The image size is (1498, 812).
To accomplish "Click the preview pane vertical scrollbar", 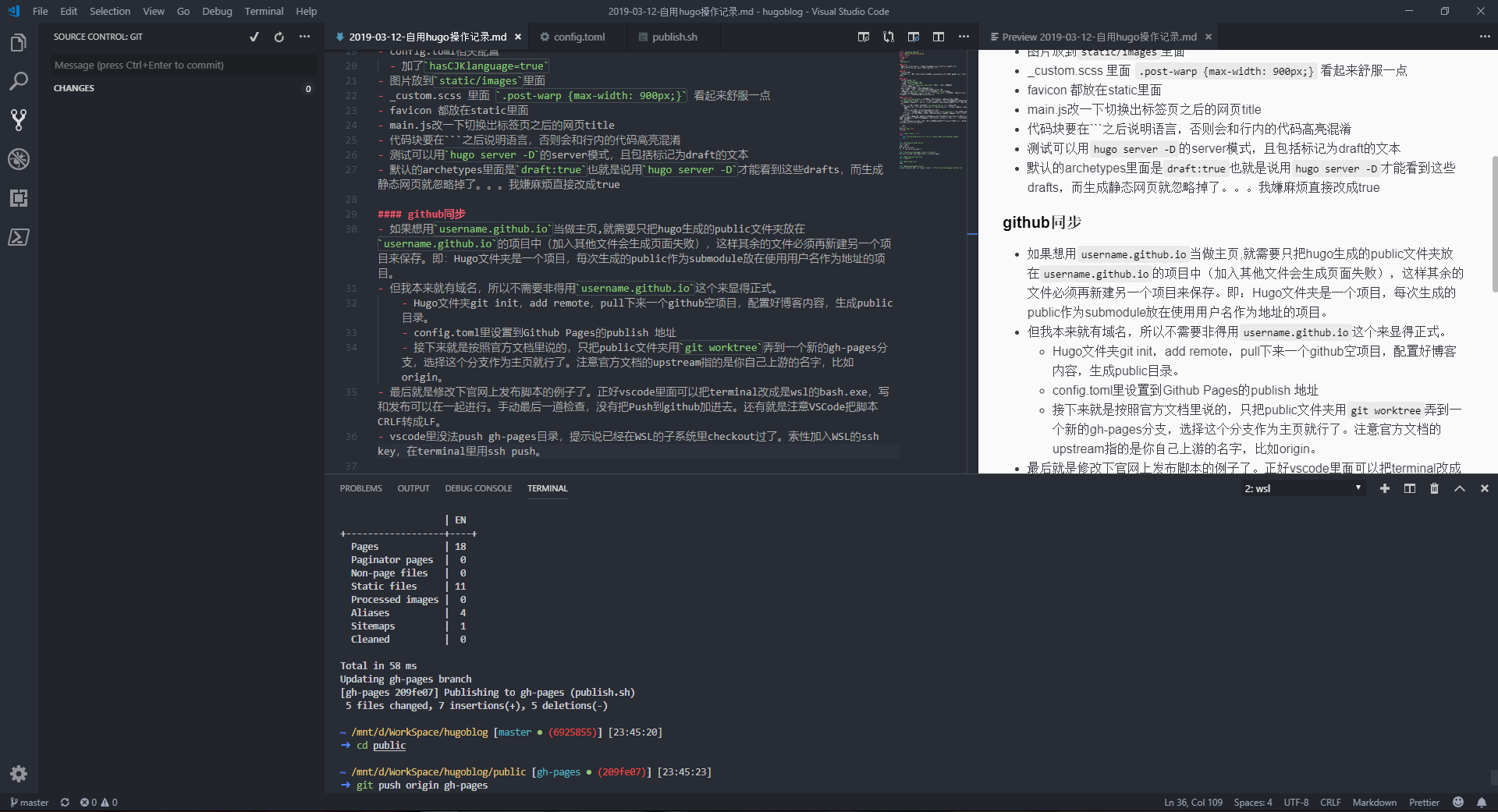I will point(1493,225).
